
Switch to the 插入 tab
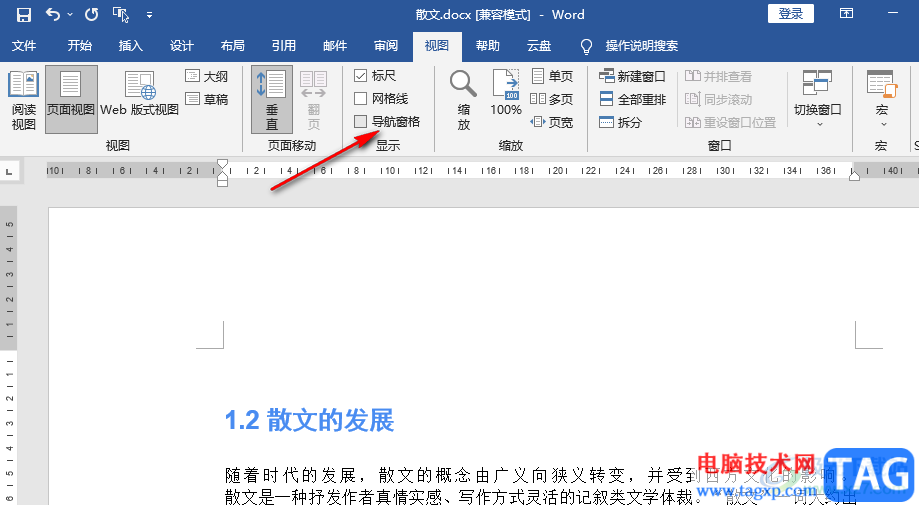coord(131,46)
